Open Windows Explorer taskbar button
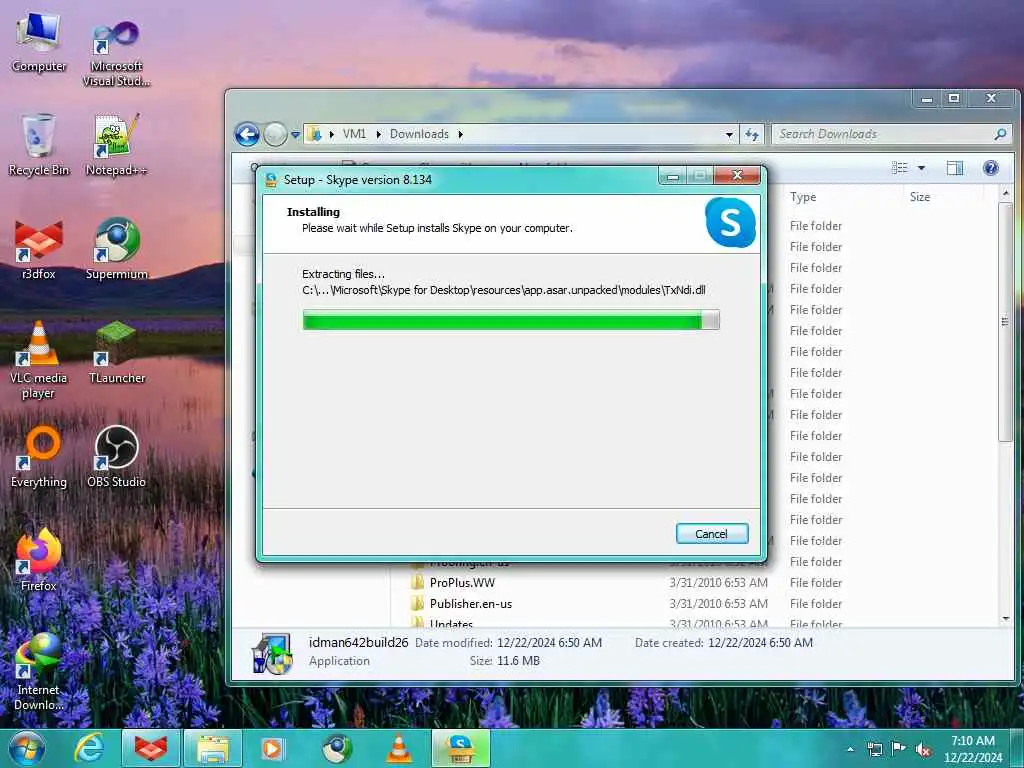 (x=213, y=748)
